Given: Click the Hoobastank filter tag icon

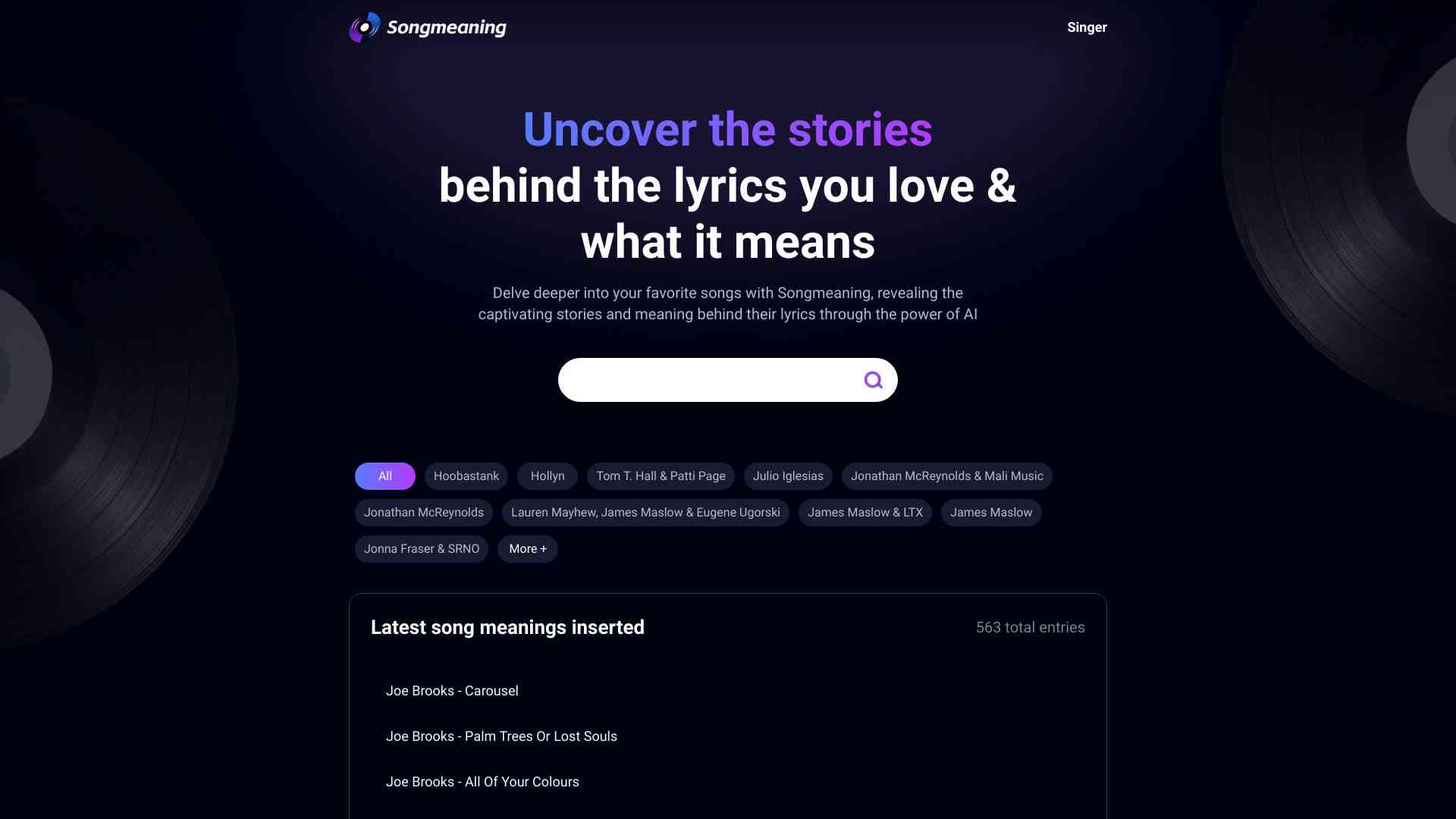Looking at the screenshot, I should (x=466, y=476).
